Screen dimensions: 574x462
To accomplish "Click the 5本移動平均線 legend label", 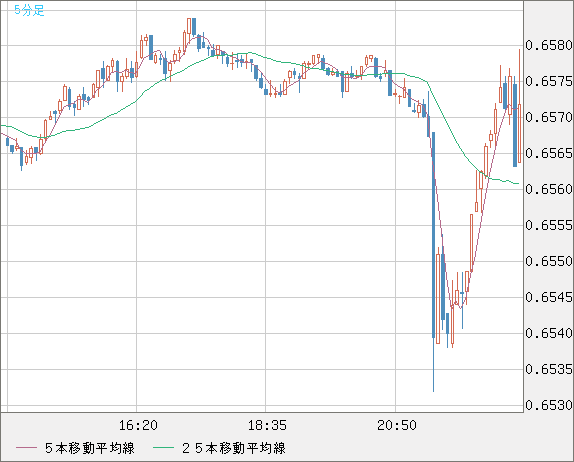I will click(x=90, y=448).
